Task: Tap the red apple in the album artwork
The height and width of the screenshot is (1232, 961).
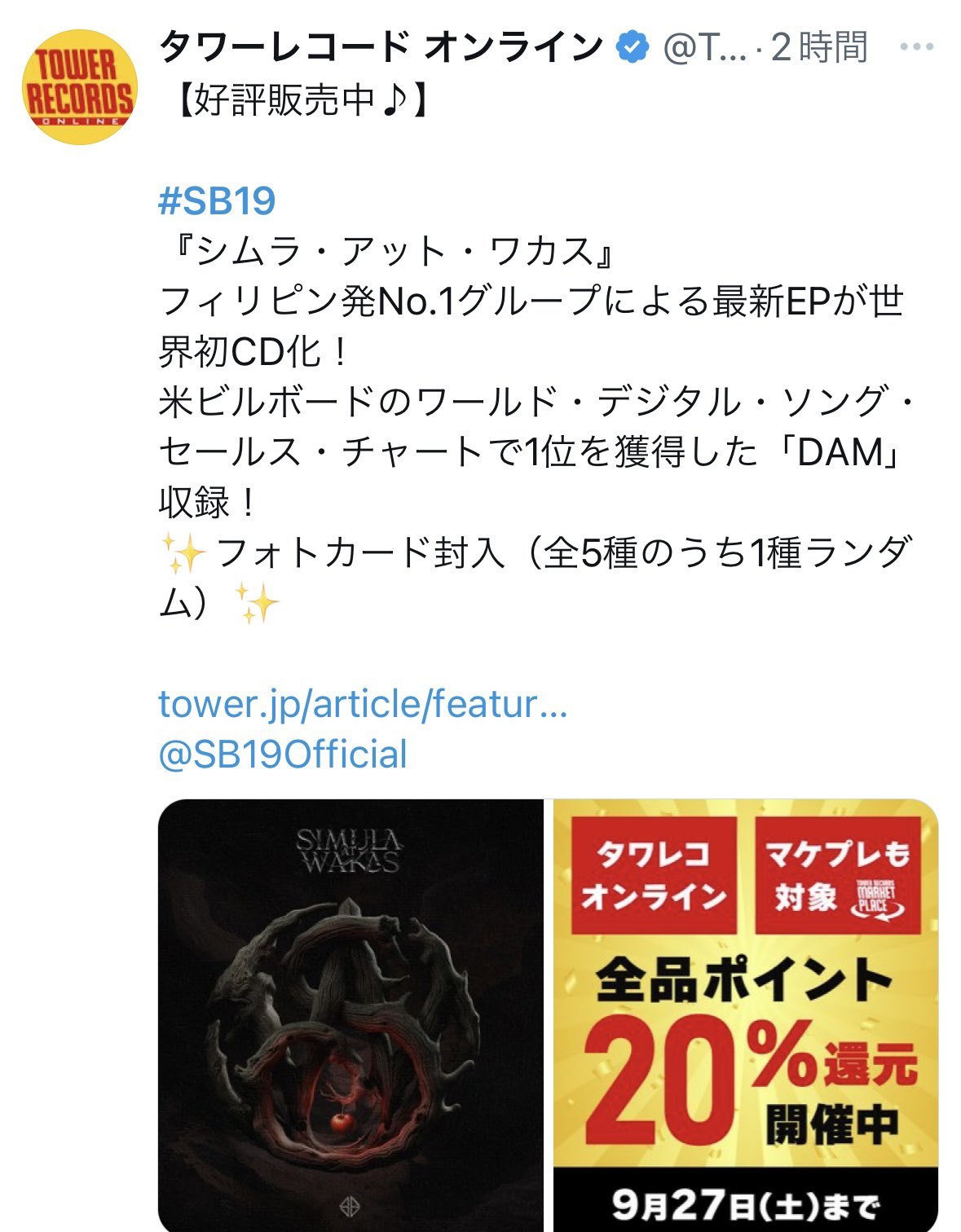Action: click(341, 1120)
